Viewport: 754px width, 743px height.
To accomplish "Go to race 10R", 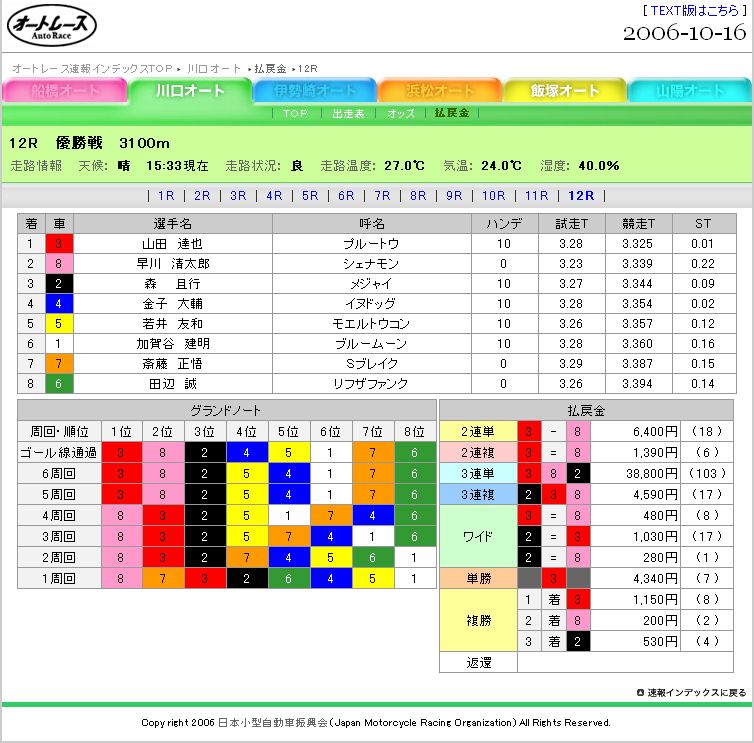I will tap(494, 196).
